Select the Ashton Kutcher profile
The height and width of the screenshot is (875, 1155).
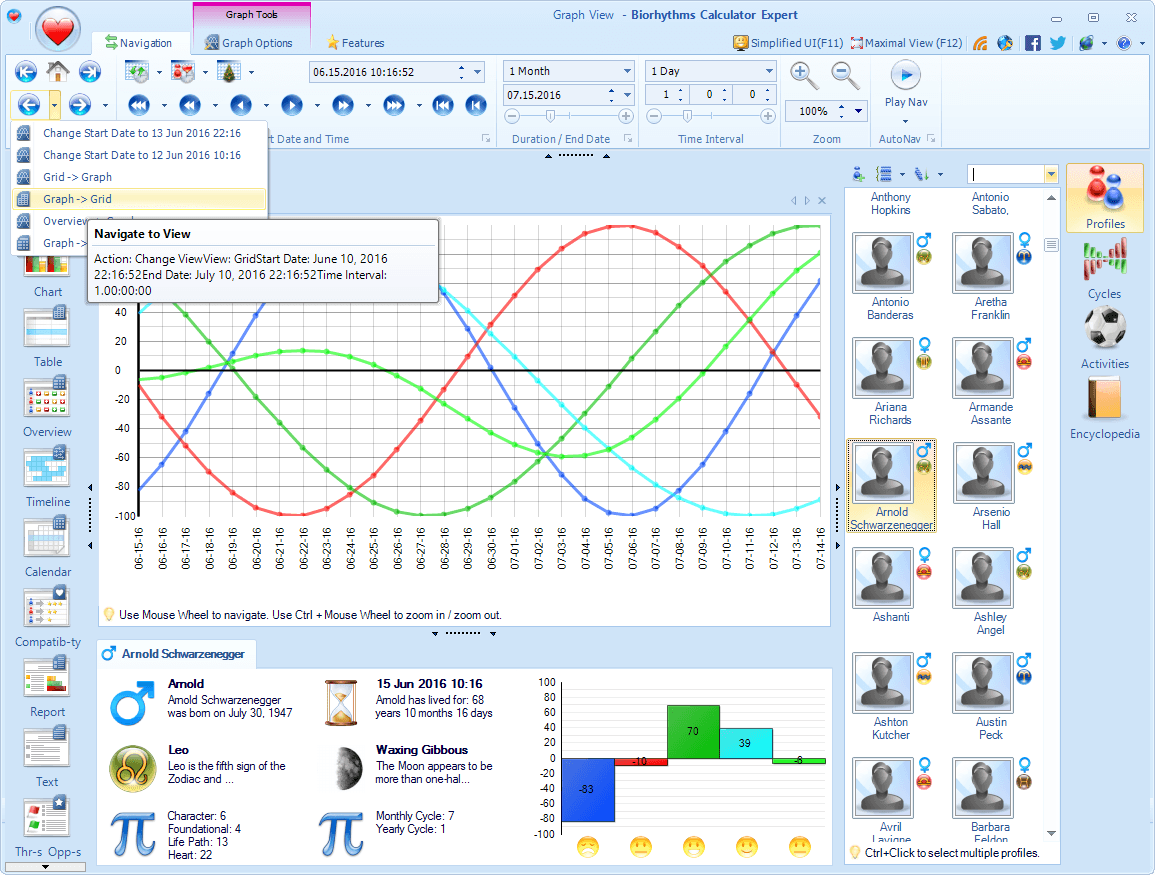coord(891,696)
